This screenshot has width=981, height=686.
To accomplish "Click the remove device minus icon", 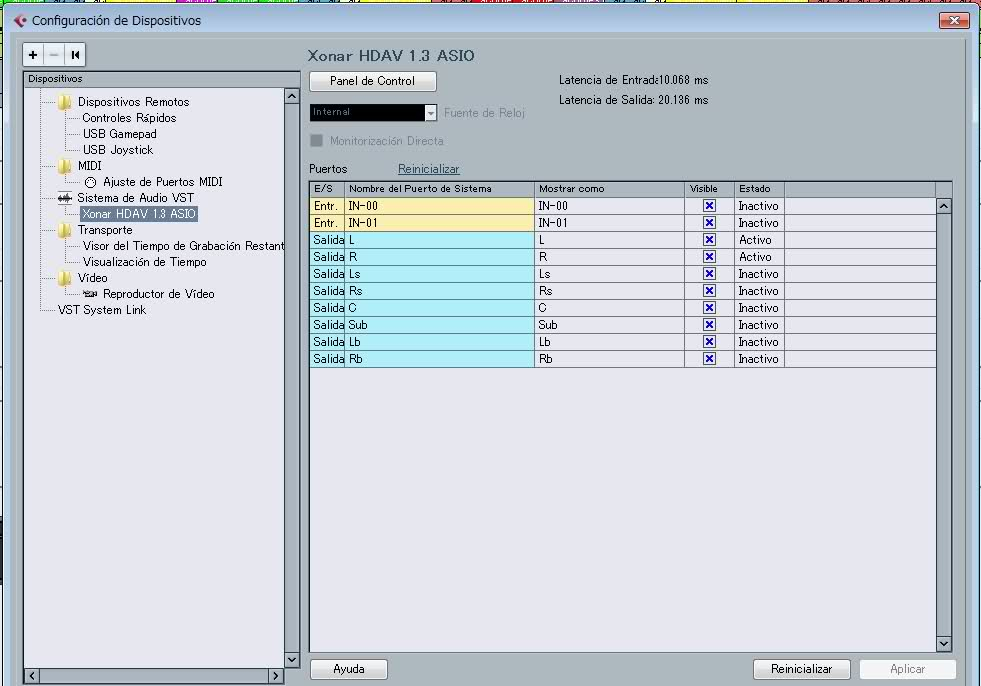I will click(x=54, y=55).
